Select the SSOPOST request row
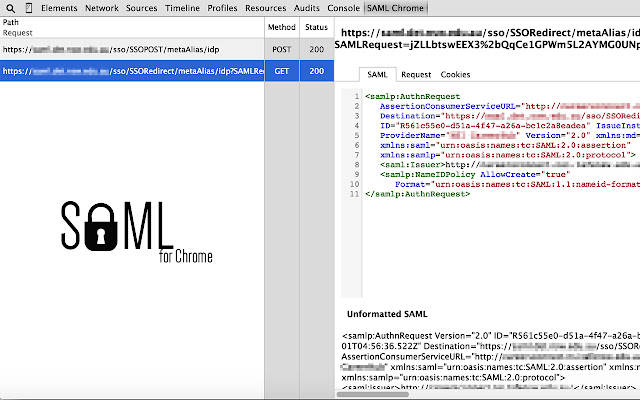 (x=131, y=49)
